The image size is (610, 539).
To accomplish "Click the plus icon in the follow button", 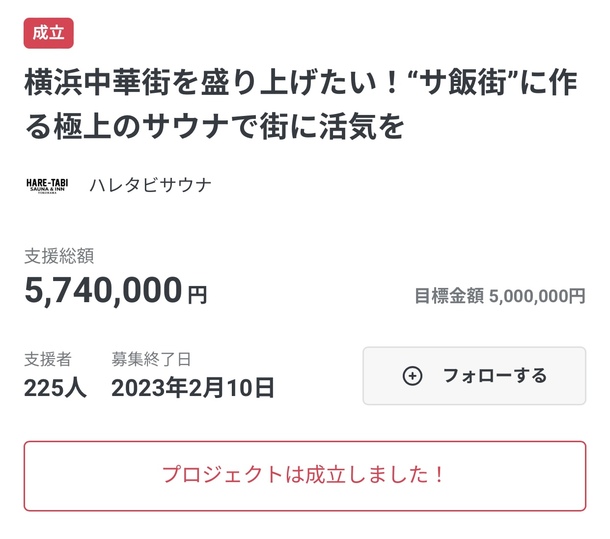I will coord(412,376).
